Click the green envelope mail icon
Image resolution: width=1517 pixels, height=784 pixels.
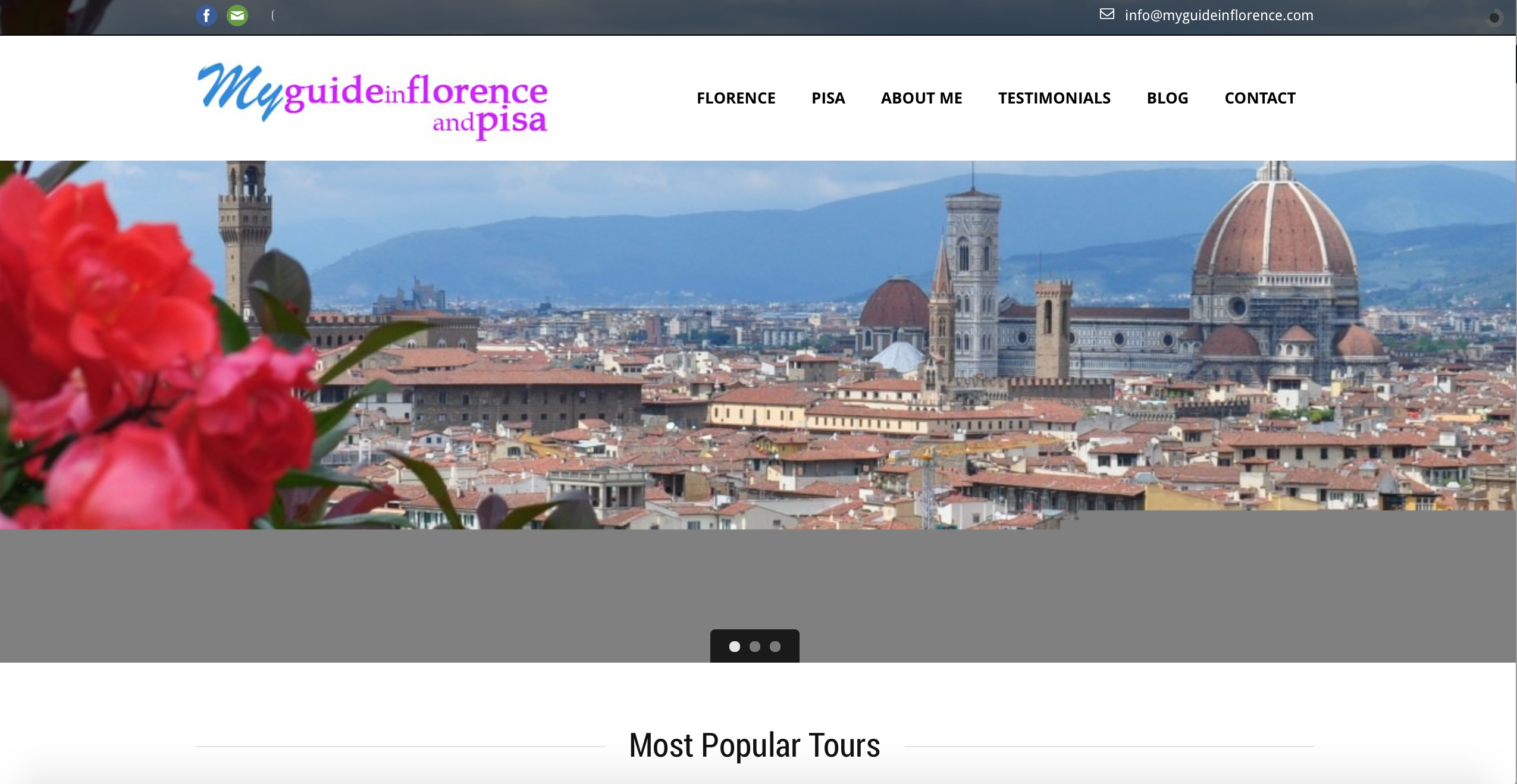(237, 15)
